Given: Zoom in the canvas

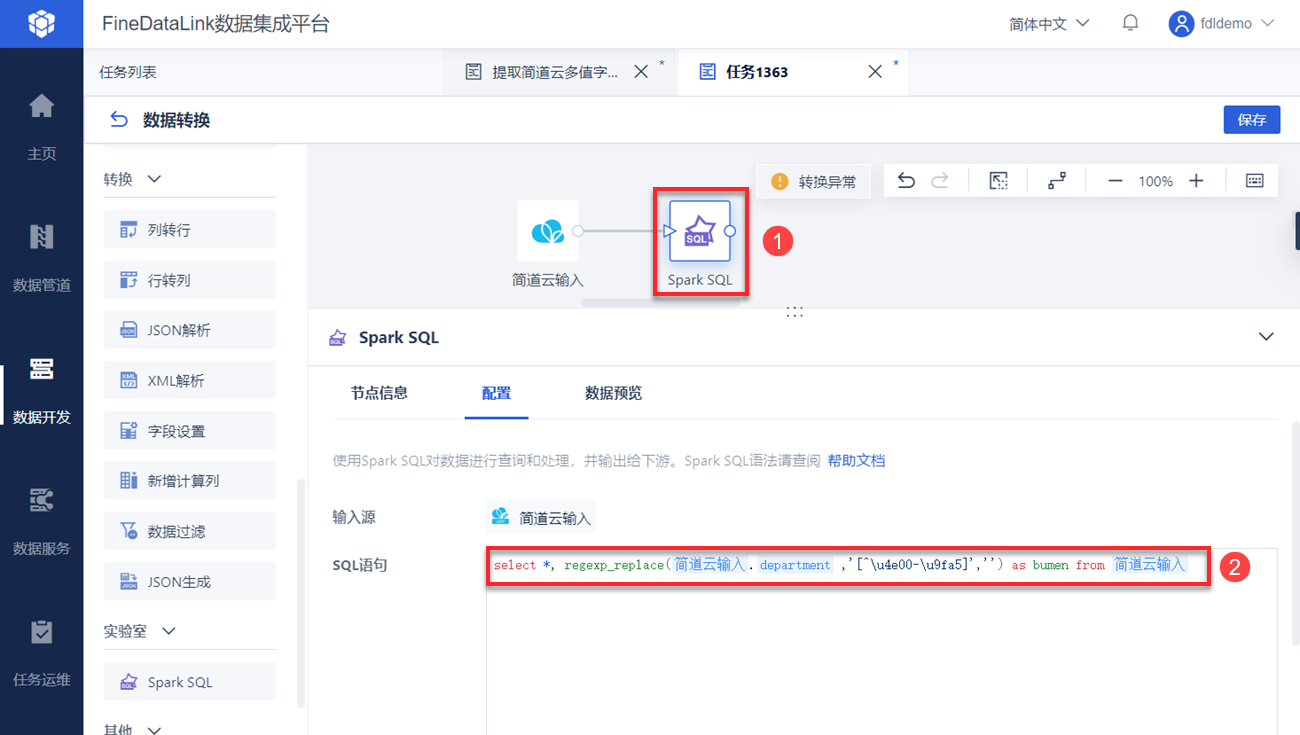Looking at the screenshot, I should tap(1196, 181).
